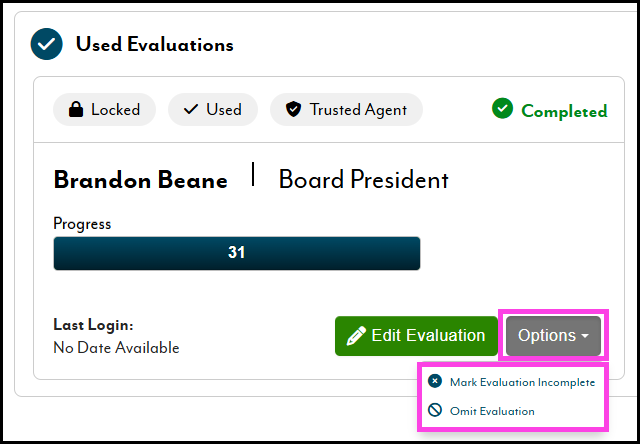The width and height of the screenshot is (640, 444).
Task: Click the padlock icon in Locked badge
Action: tap(74, 109)
